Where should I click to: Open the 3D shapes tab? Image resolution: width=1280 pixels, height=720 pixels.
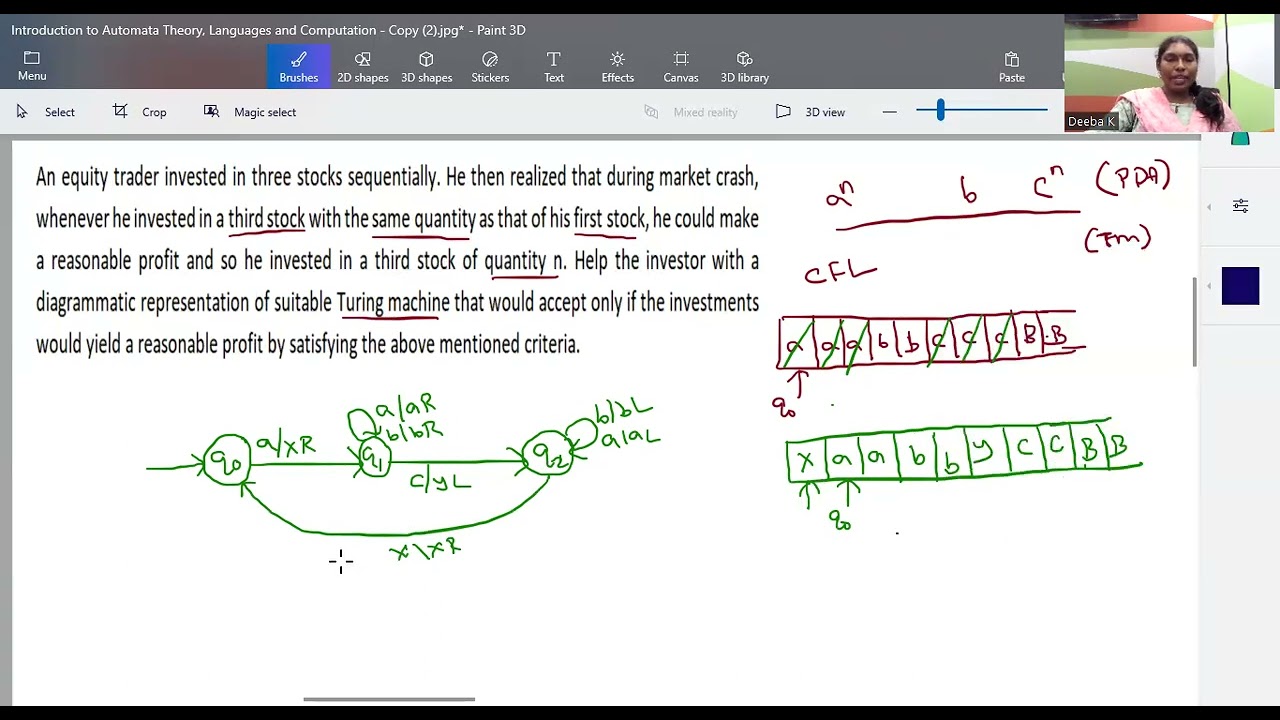(426, 67)
